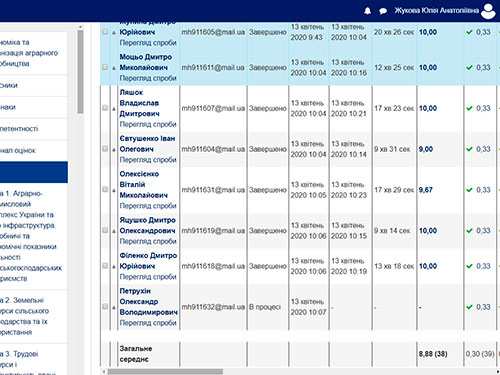
Task: Tick the checkbox for Яцушко Дмитро Олександрович
Action: [105, 230]
